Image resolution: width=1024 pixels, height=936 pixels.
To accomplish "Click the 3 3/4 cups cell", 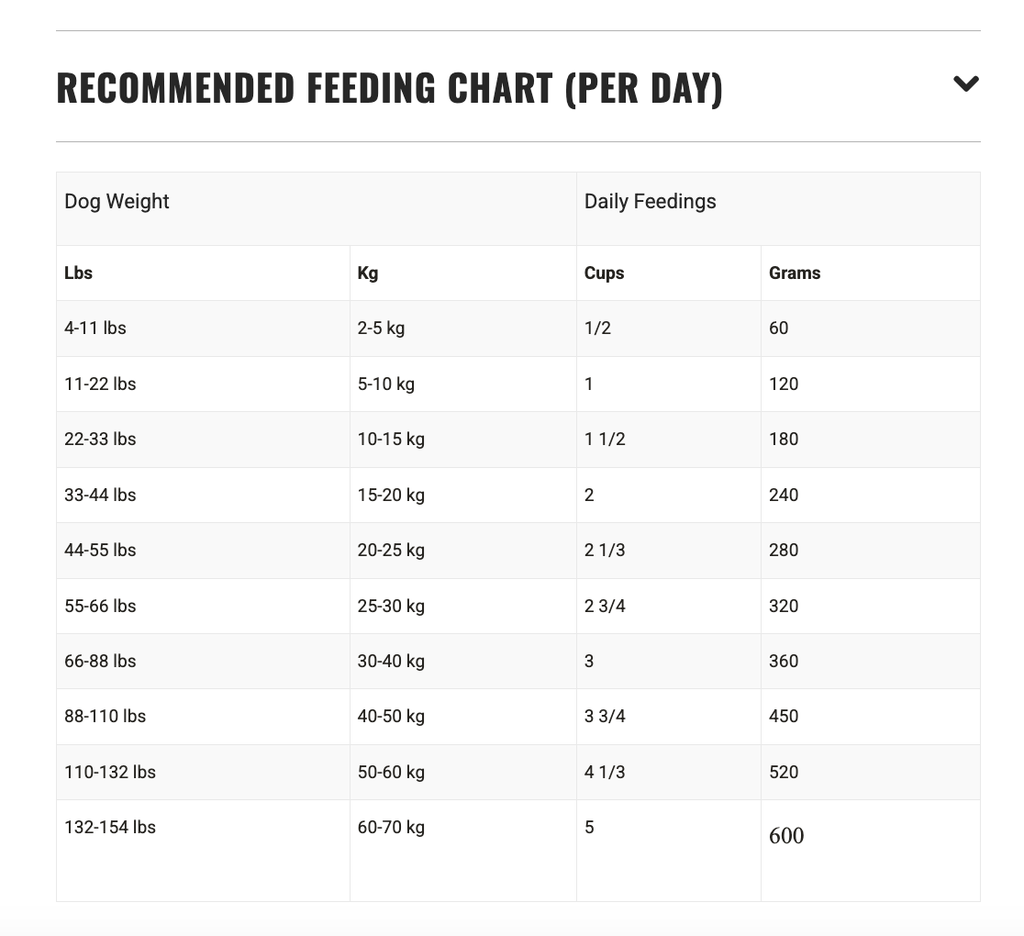I will [605, 716].
